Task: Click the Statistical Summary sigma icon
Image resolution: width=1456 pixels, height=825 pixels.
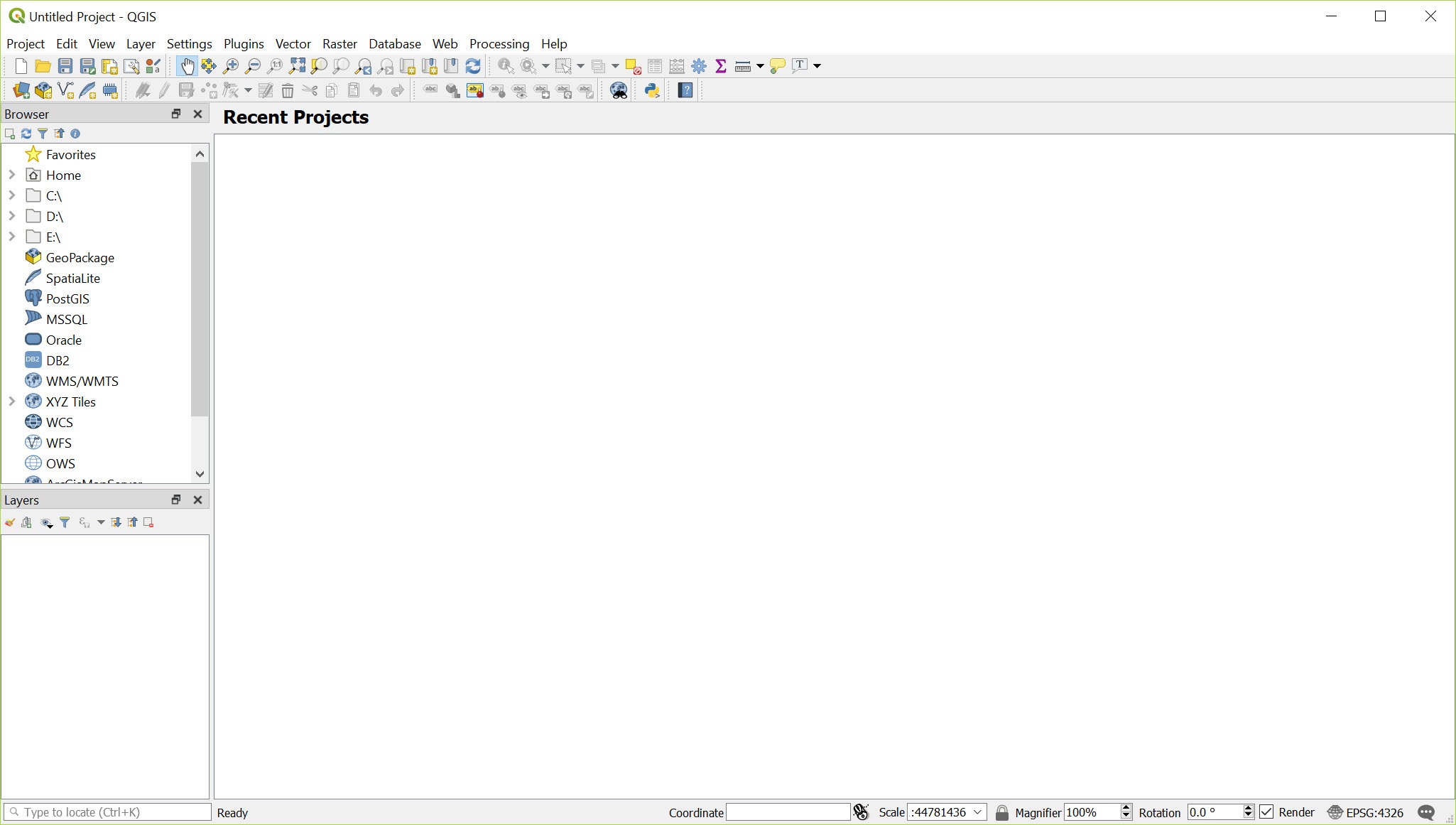Action: pos(721,66)
